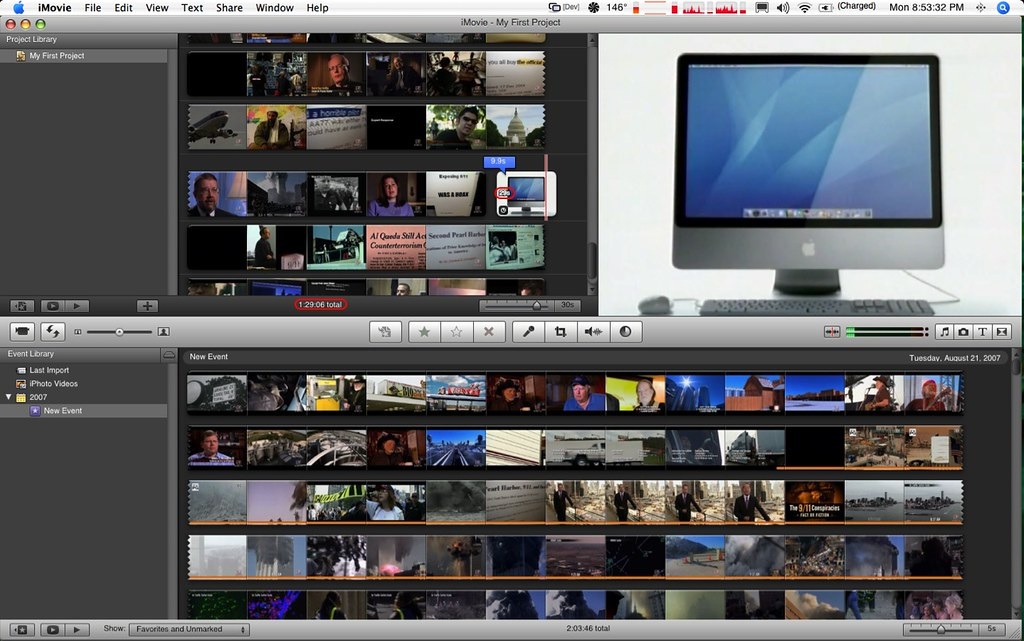Unmark selection with the hollow star
Viewport: 1024px width, 641px height.
[x=456, y=332]
